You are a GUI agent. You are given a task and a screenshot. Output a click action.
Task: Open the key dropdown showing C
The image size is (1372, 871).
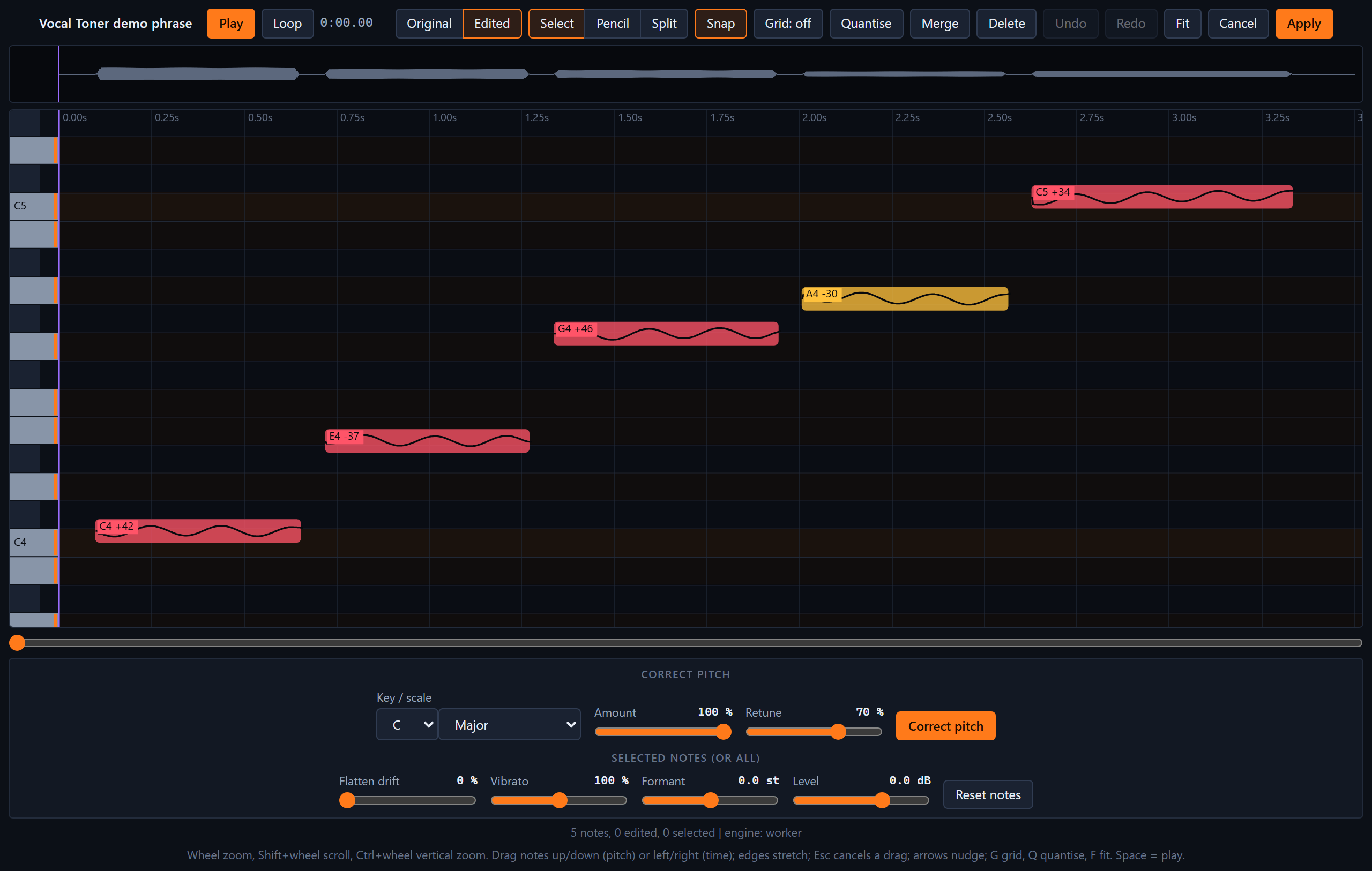(x=407, y=725)
